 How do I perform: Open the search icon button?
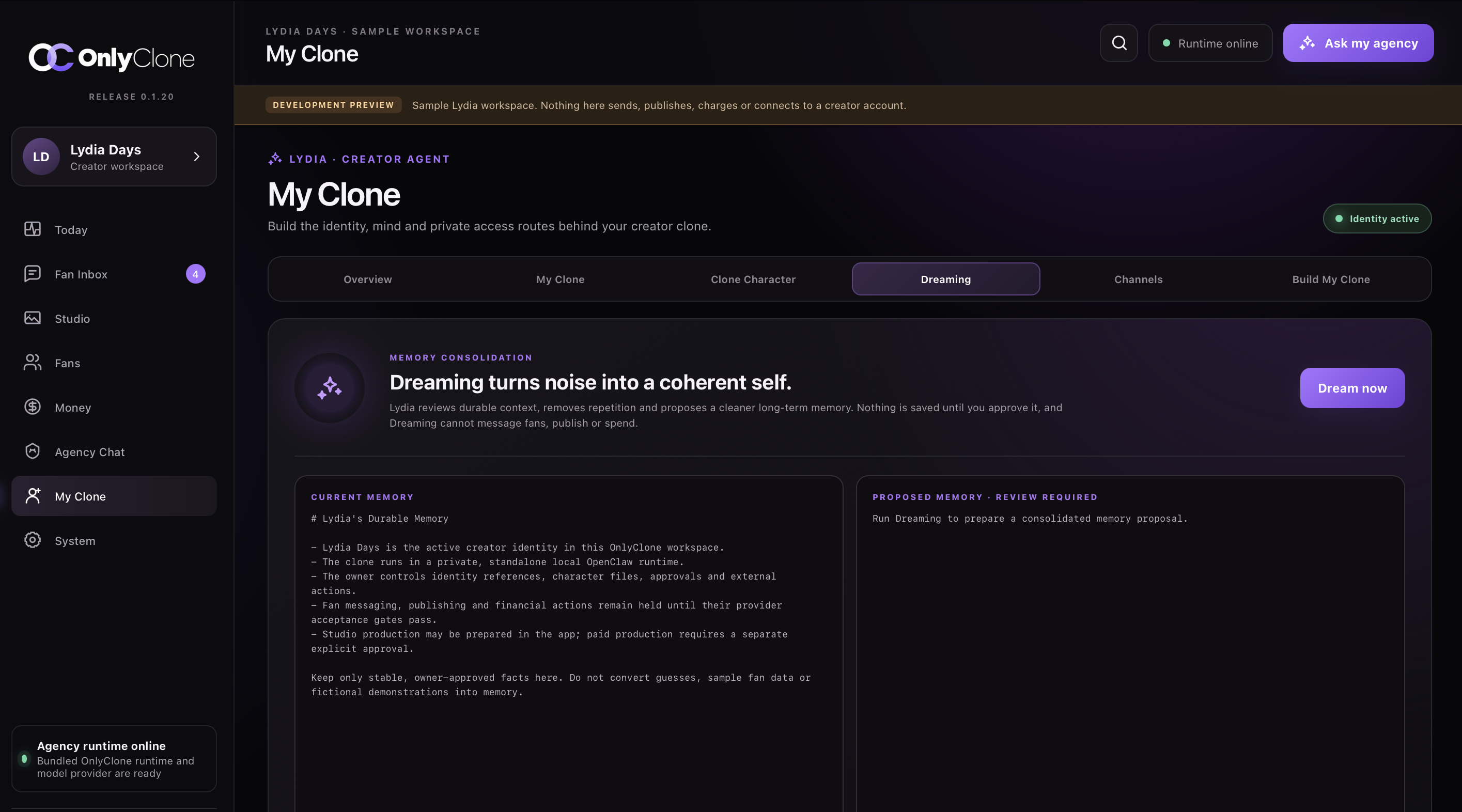(1118, 43)
